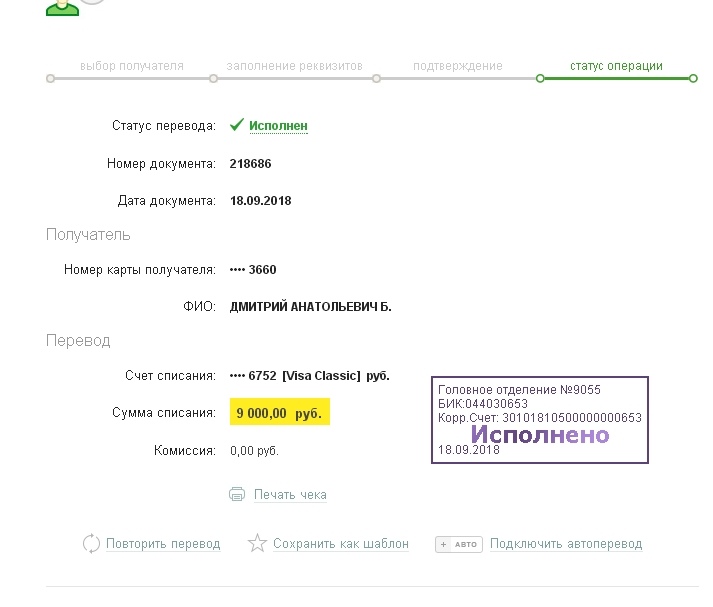The height and width of the screenshot is (607, 713).
Task: Go to the выбор получателя step
Action: coord(132,66)
